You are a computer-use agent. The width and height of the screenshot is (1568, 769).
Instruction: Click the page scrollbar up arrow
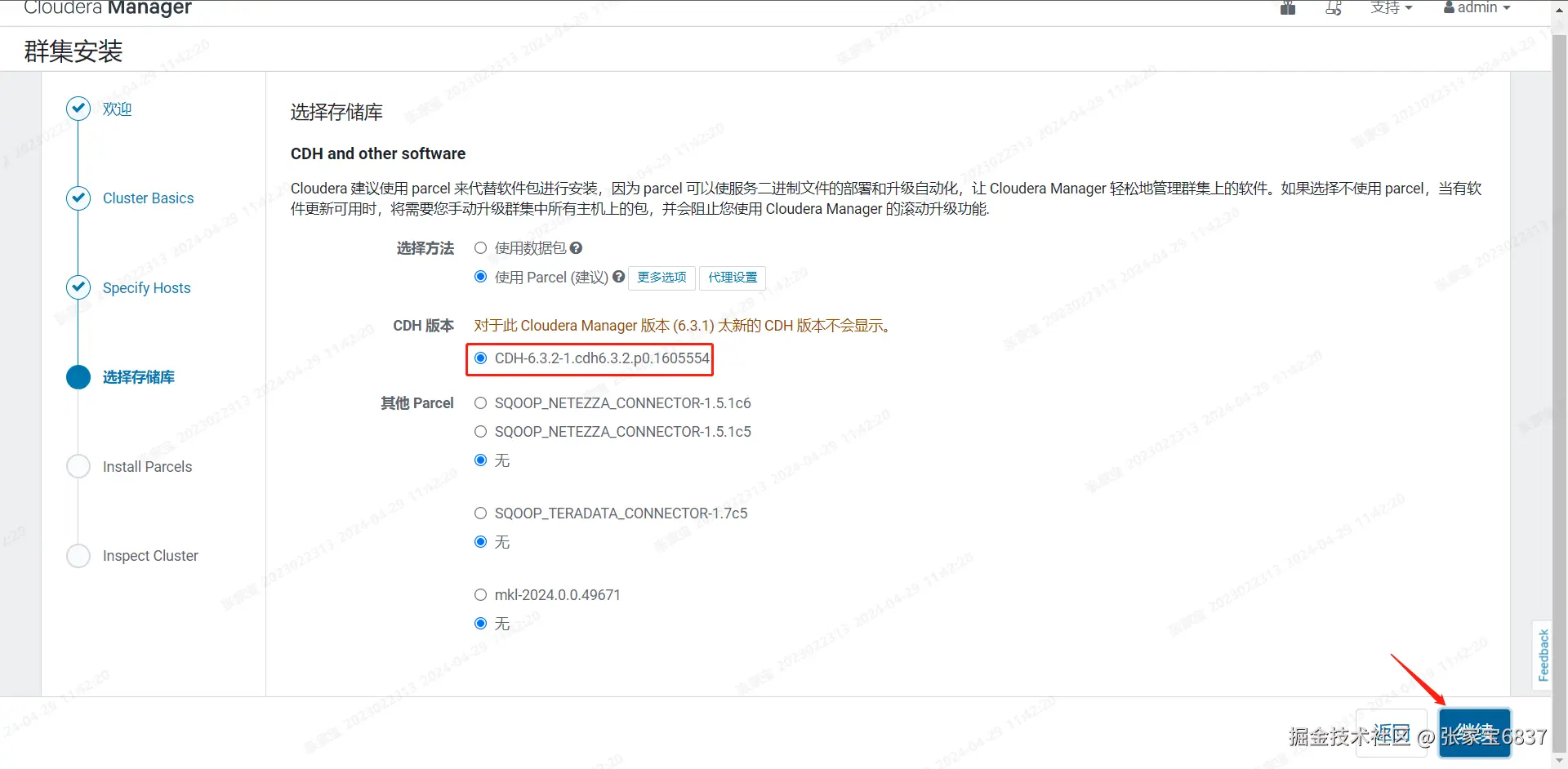(x=1560, y=8)
